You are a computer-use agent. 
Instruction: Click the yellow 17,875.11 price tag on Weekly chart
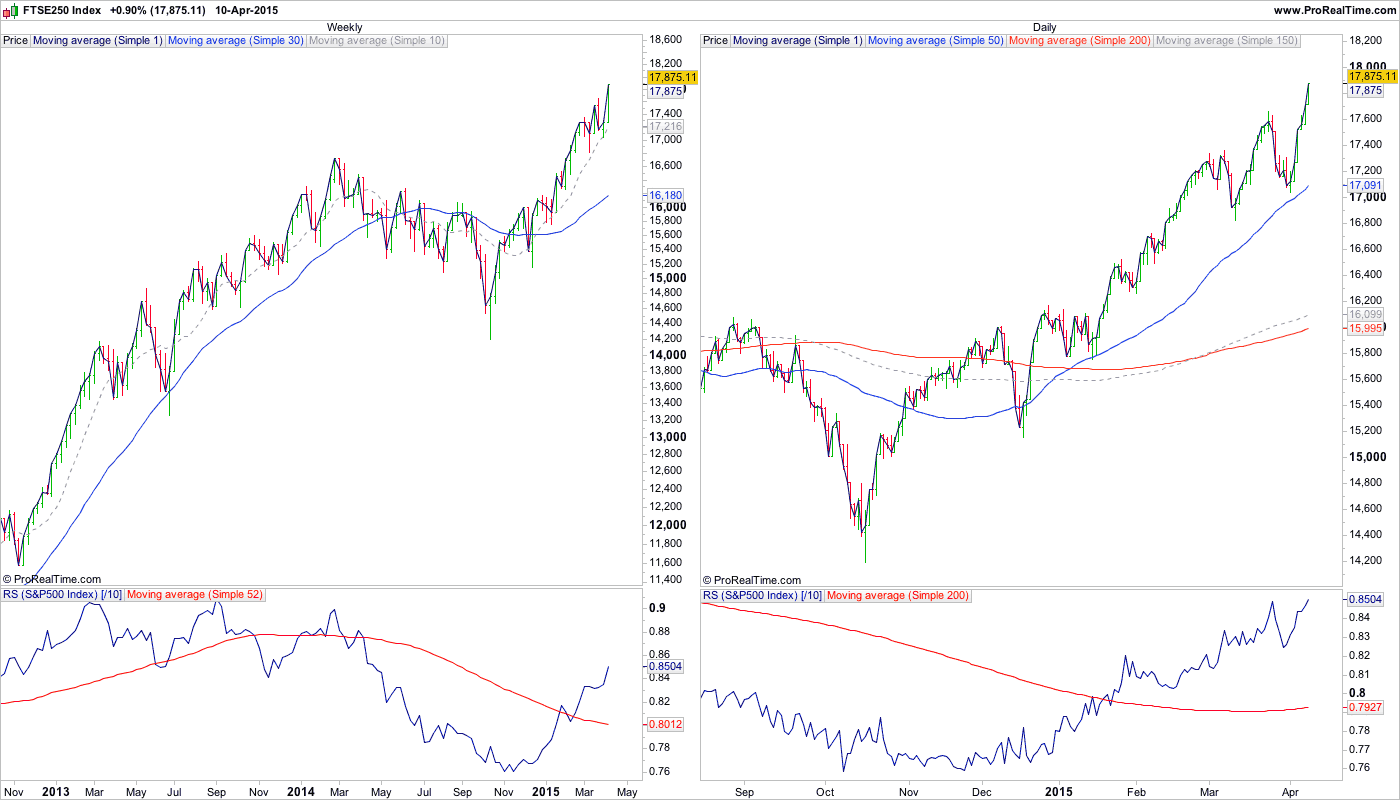[x=673, y=77]
